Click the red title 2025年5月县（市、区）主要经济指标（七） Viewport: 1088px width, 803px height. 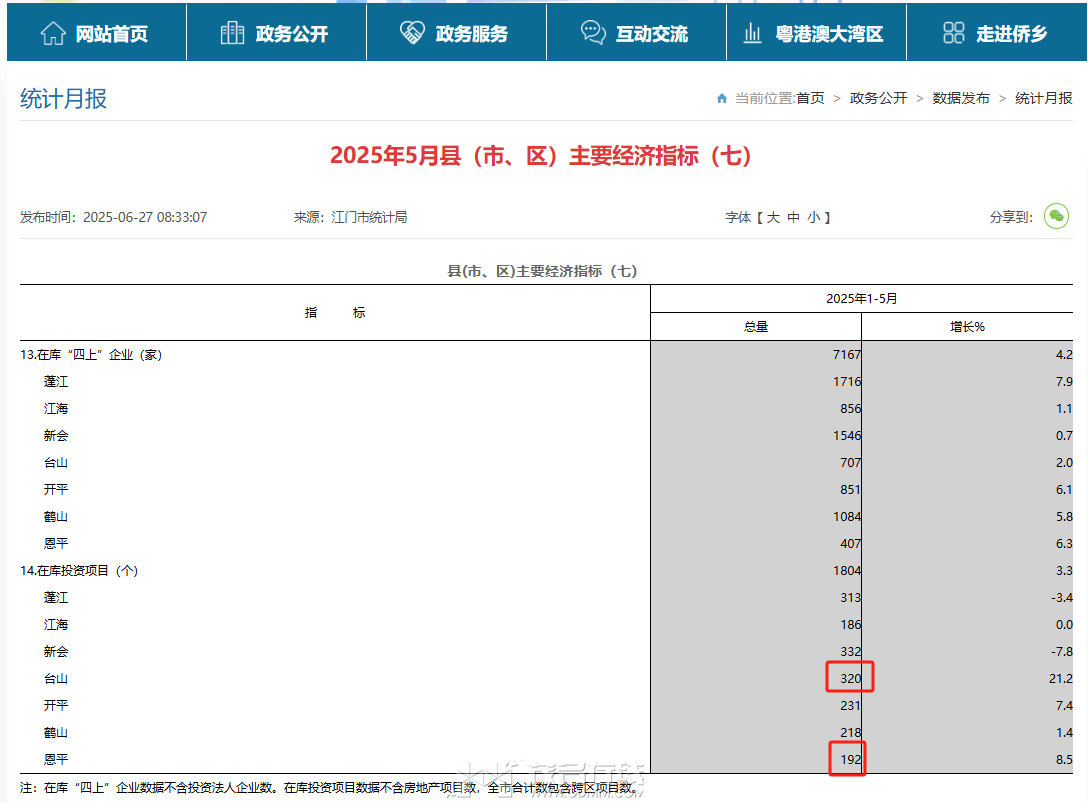pyautogui.click(x=541, y=155)
